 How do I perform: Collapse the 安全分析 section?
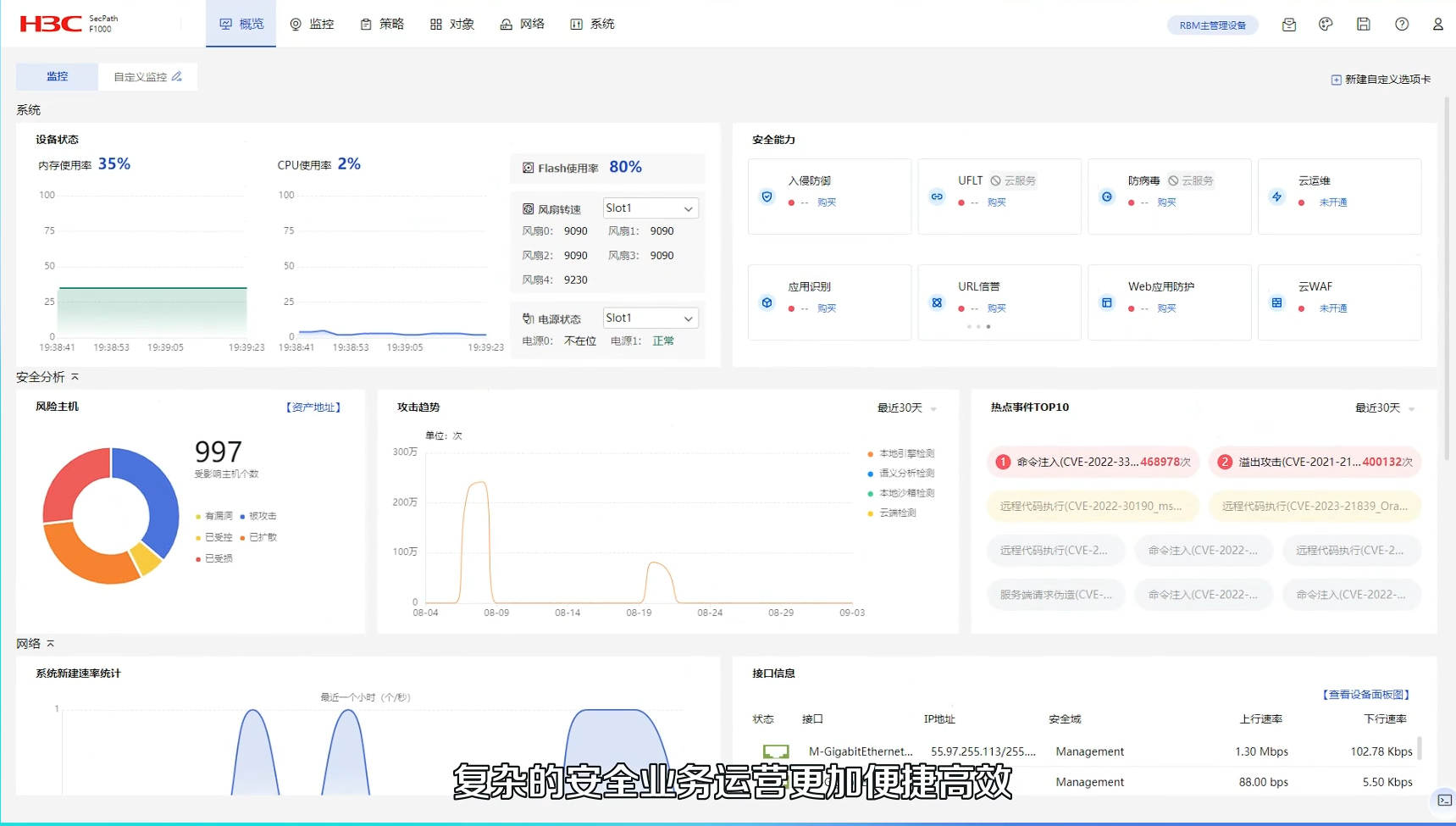click(x=75, y=377)
